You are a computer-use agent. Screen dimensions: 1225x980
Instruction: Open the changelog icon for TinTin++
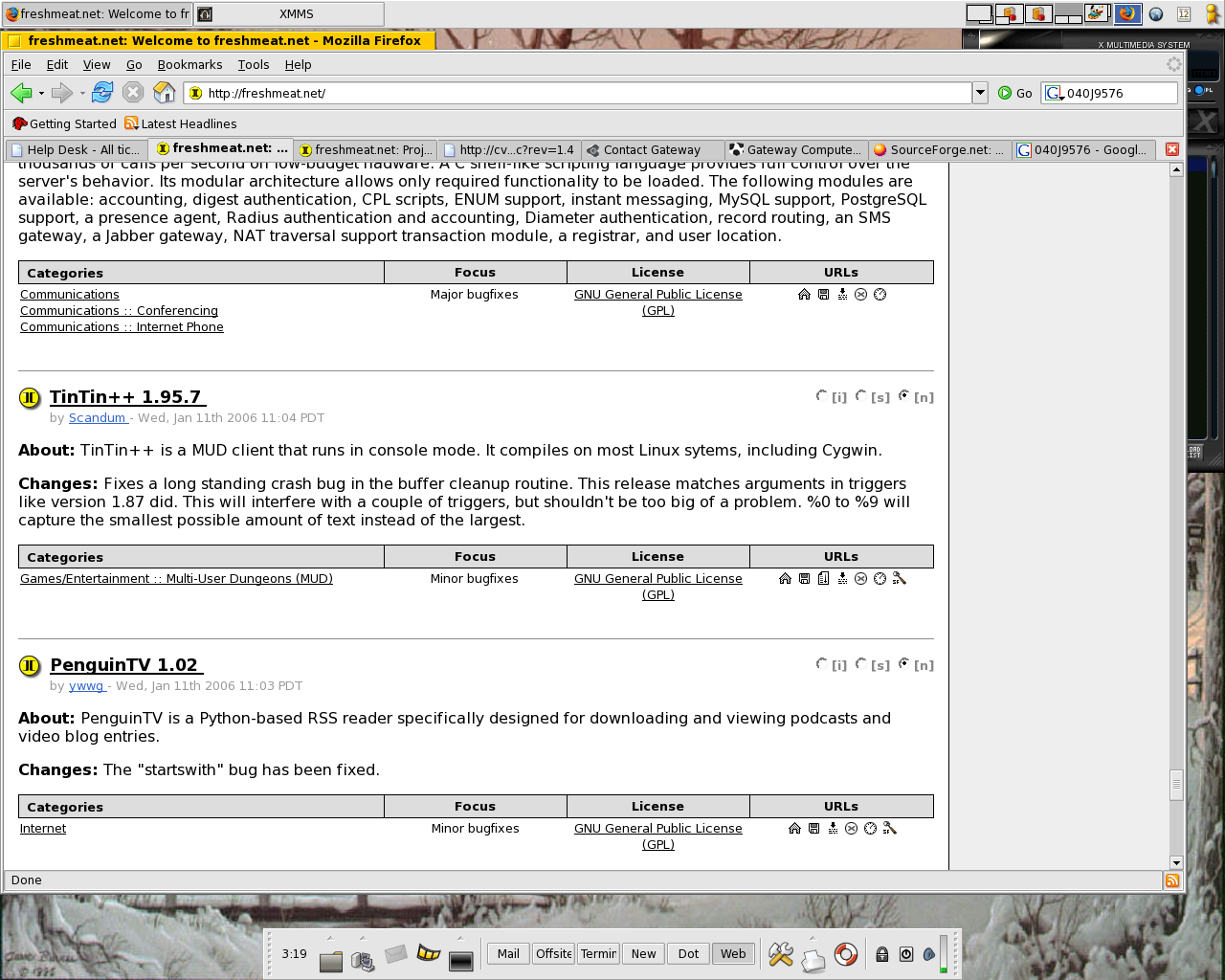pyautogui.click(x=823, y=578)
